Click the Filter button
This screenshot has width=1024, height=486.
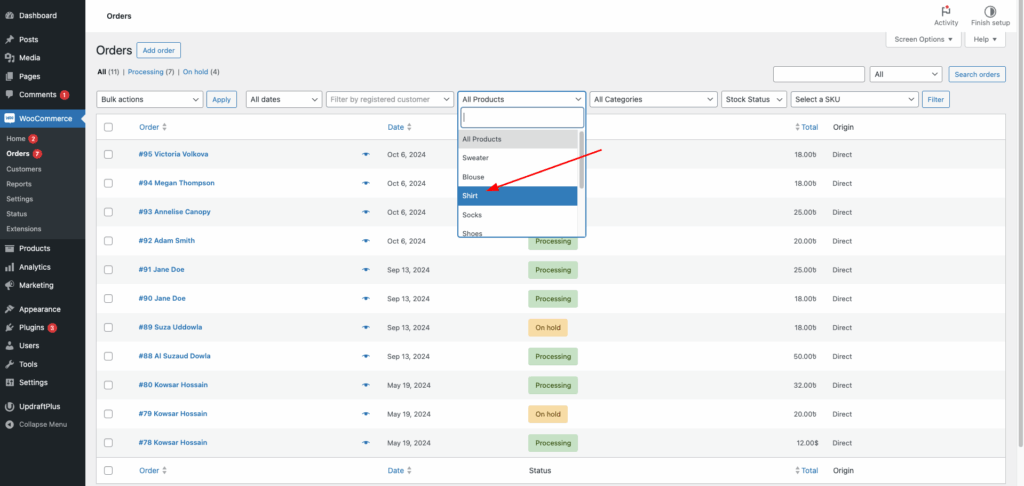936,99
